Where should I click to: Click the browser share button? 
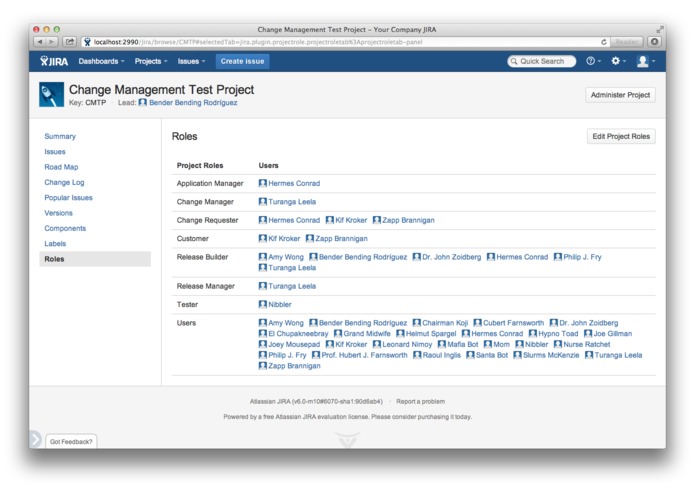tap(70, 42)
